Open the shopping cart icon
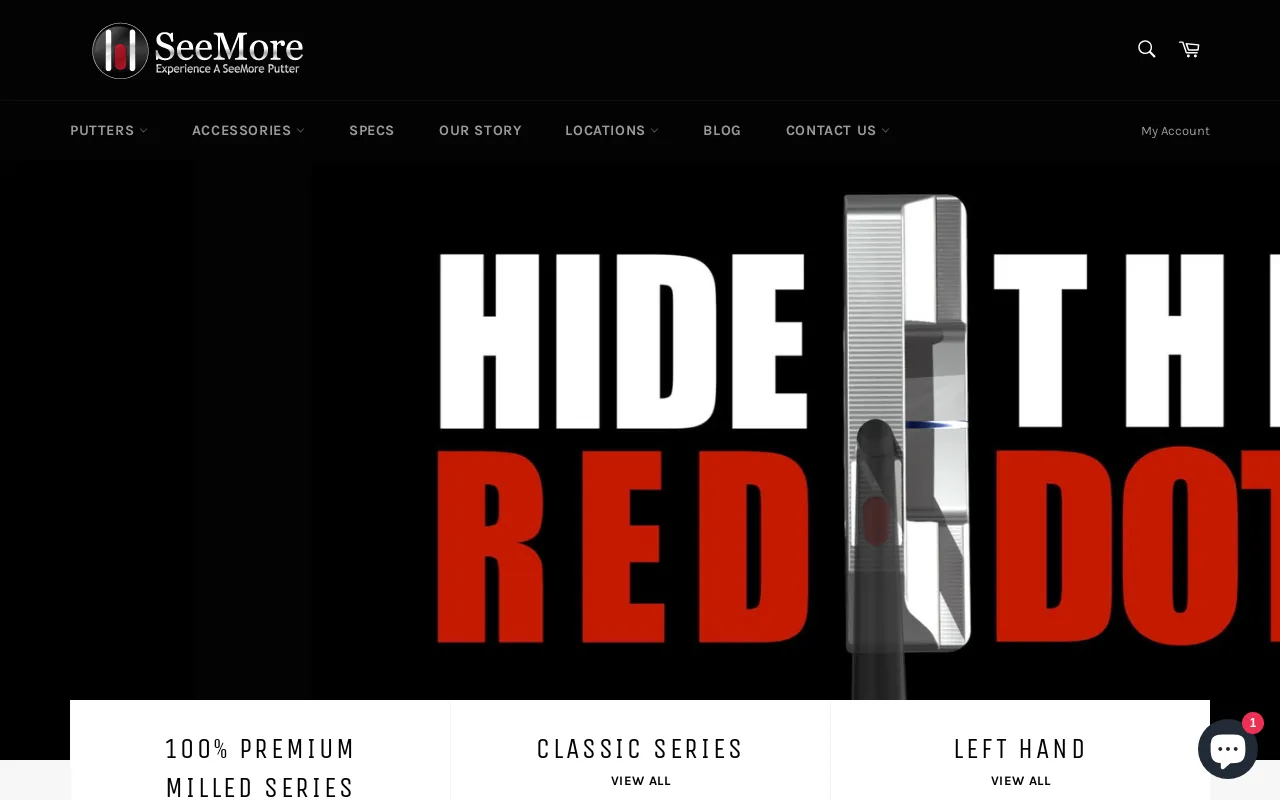 click(1189, 49)
